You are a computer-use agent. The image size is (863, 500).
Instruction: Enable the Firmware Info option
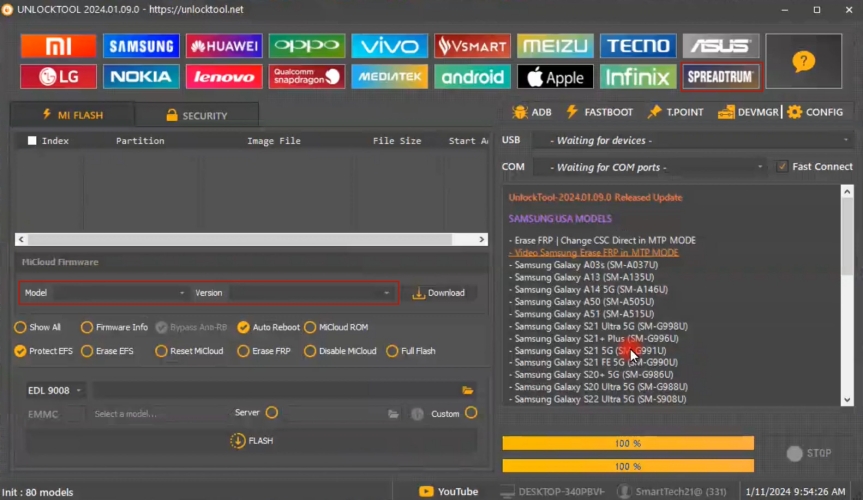coord(86,327)
